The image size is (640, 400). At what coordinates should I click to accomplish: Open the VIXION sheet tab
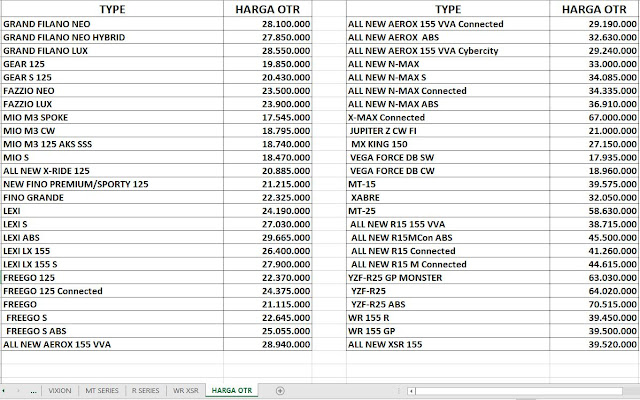60,391
